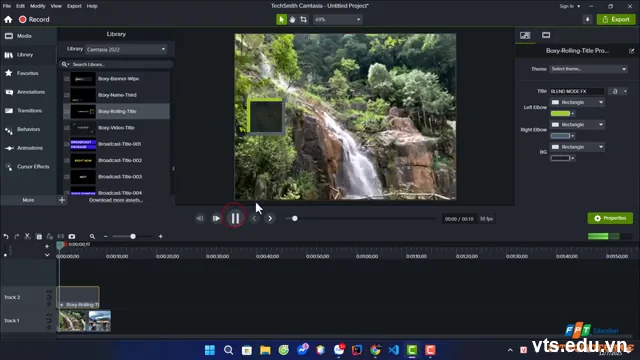This screenshot has height=360, width=640.
Task: Cut the selected timeline clip
Action: pos(27,236)
